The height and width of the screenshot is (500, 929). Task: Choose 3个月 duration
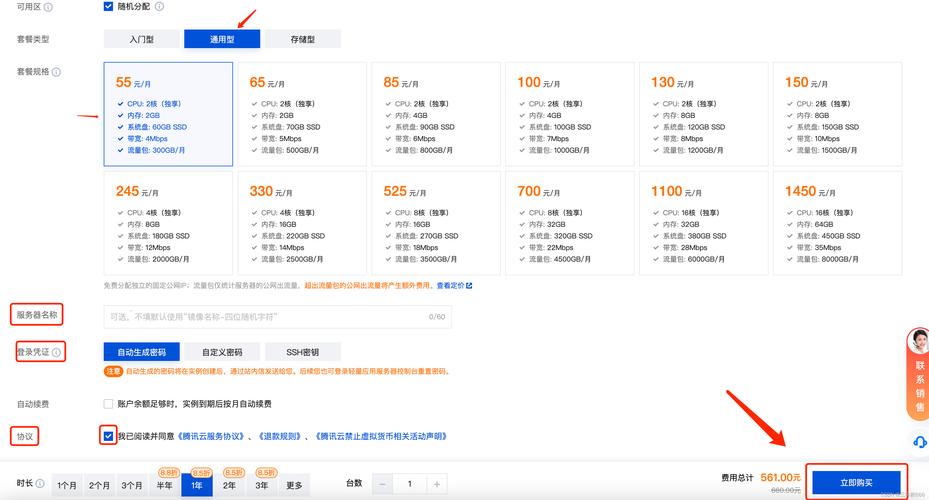pos(132,485)
